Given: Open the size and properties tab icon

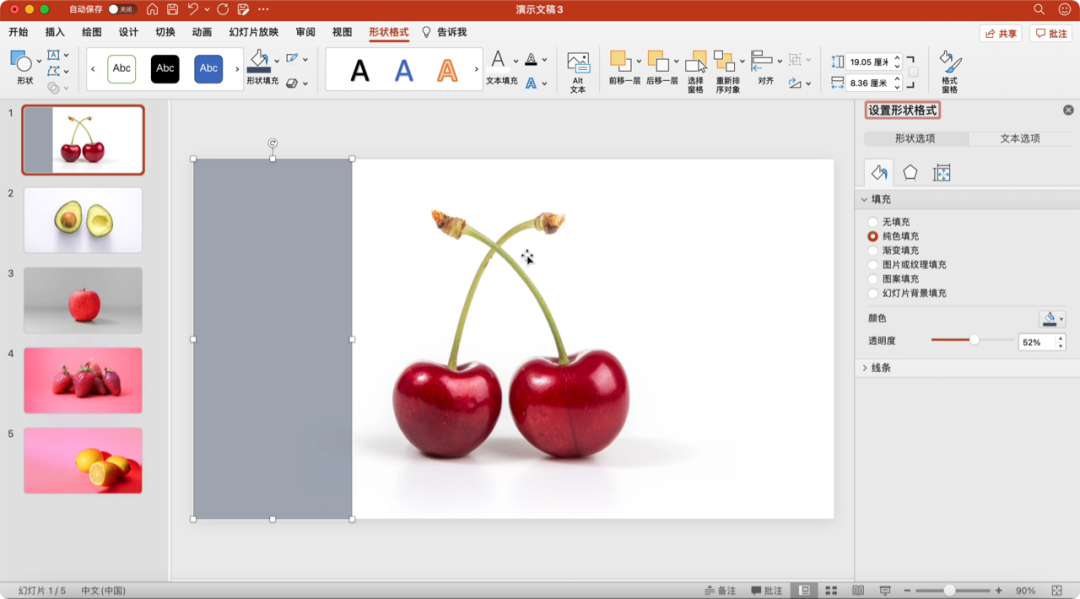Looking at the screenshot, I should (x=941, y=172).
